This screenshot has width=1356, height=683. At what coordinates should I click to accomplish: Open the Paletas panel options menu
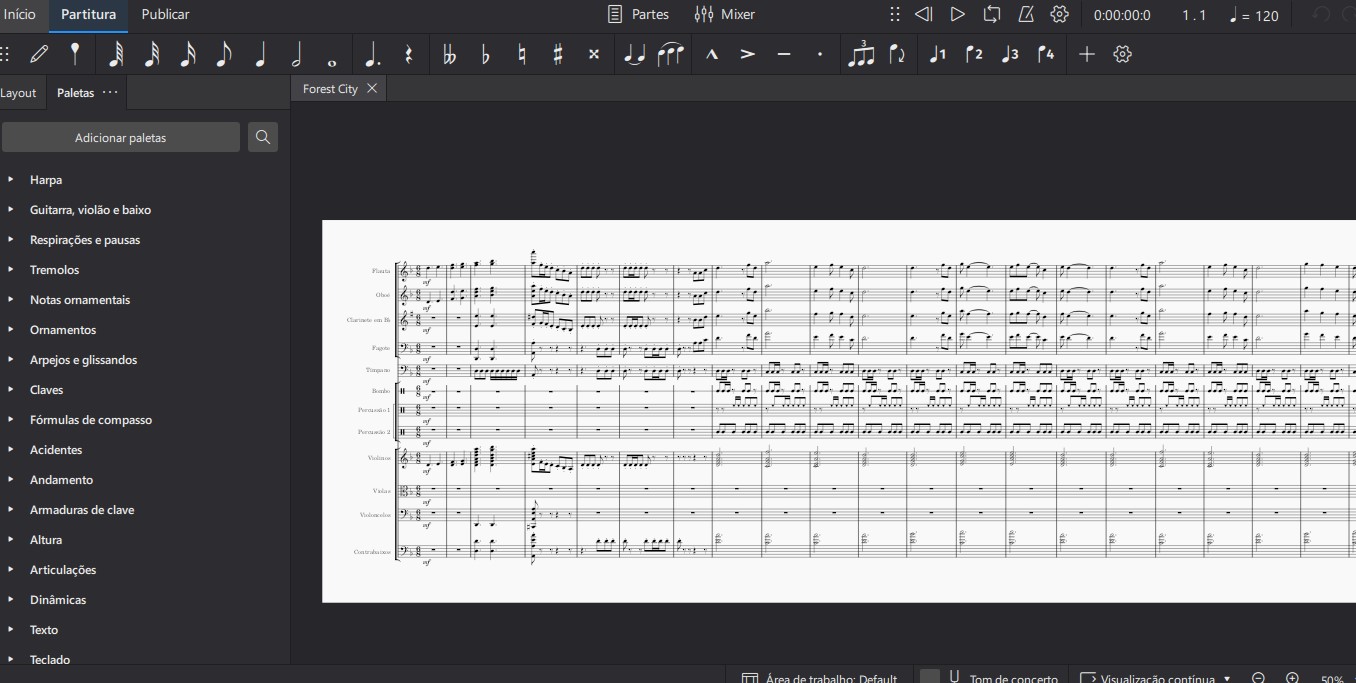coord(110,92)
